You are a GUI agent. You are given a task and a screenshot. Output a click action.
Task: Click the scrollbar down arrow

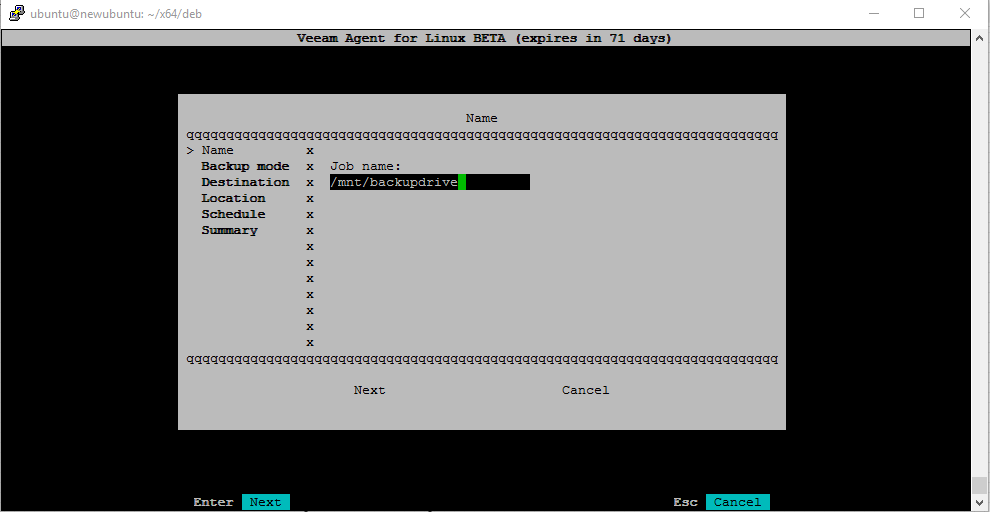(x=979, y=501)
